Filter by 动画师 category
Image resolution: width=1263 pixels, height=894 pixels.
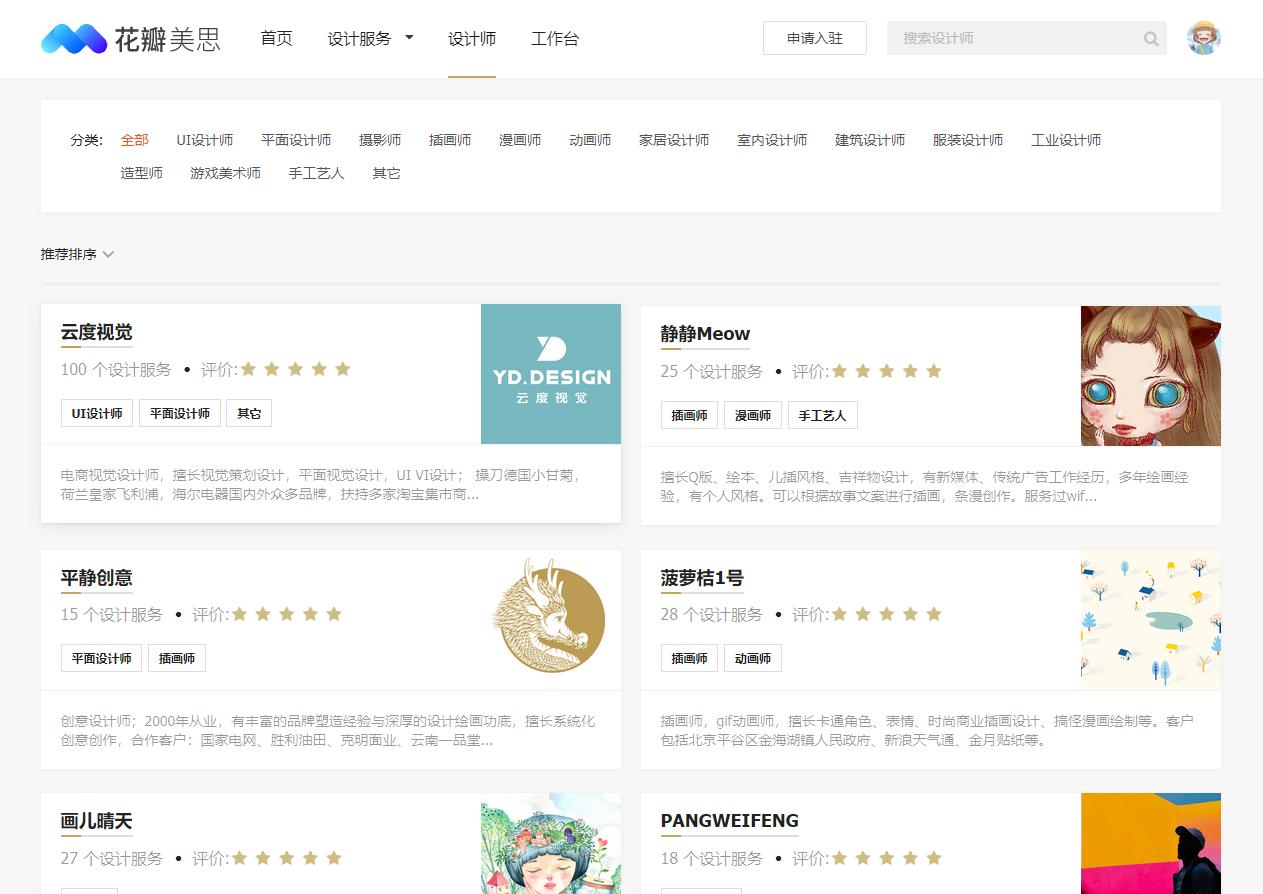coord(590,140)
